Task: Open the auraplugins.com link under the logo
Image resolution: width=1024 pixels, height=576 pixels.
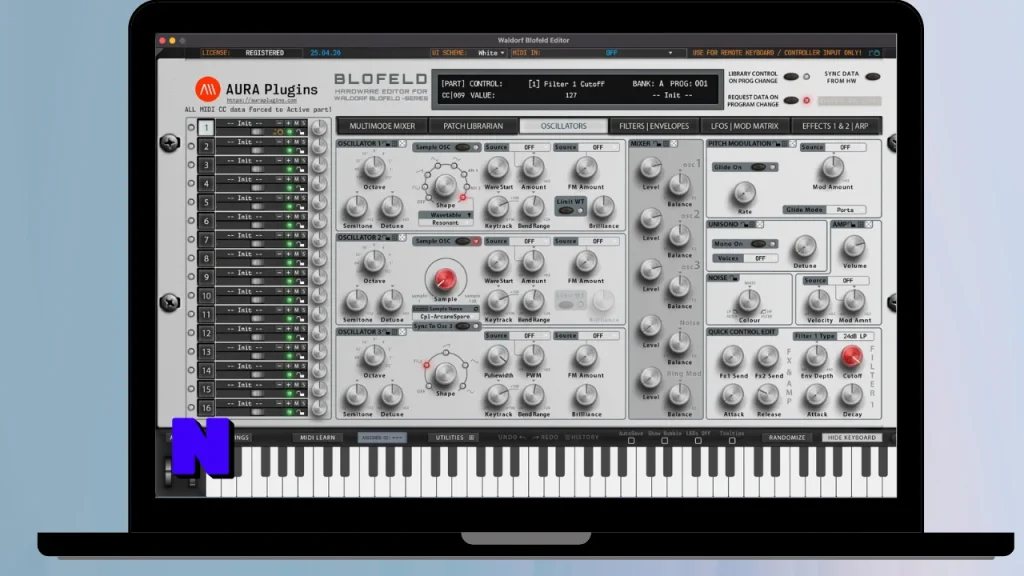Action: [261, 101]
